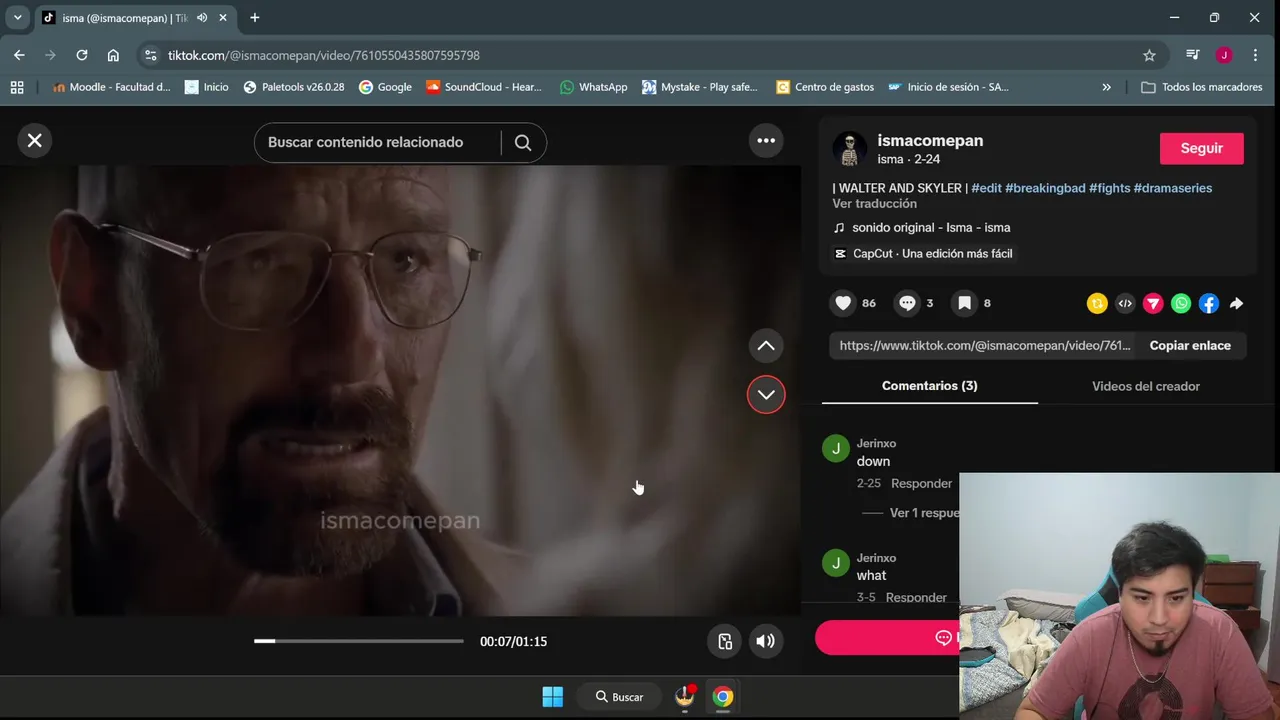Reply to Jerinxo's "what" comment

(x=916, y=597)
